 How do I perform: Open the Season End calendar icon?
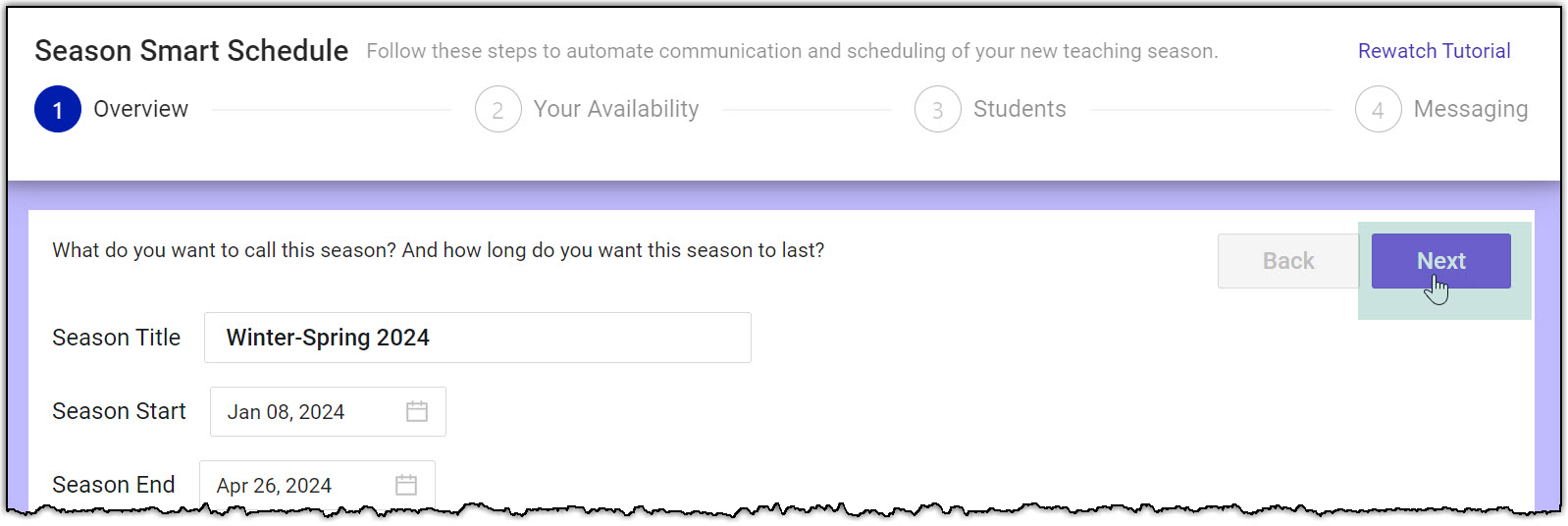[x=406, y=485]
